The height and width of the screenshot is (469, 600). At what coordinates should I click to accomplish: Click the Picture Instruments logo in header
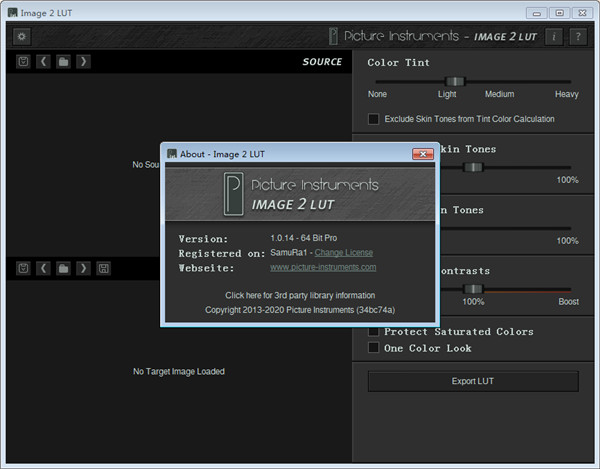pos(333,36)
